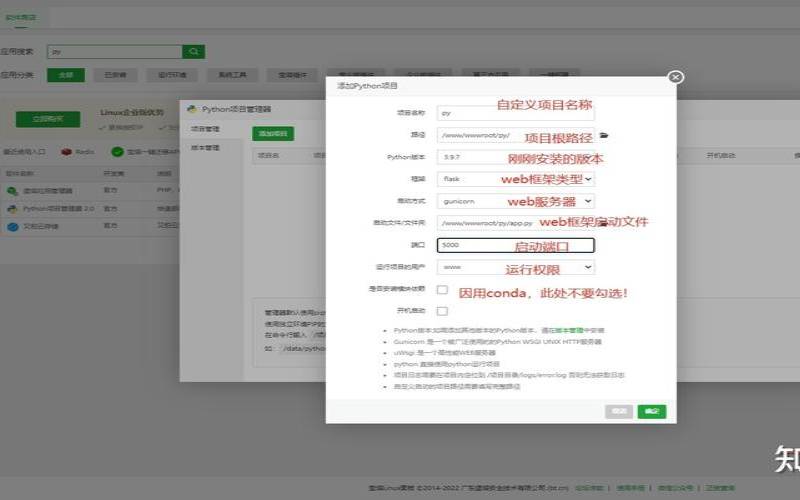Click the blue 又拍云存储 row icon

coord(12,226)
